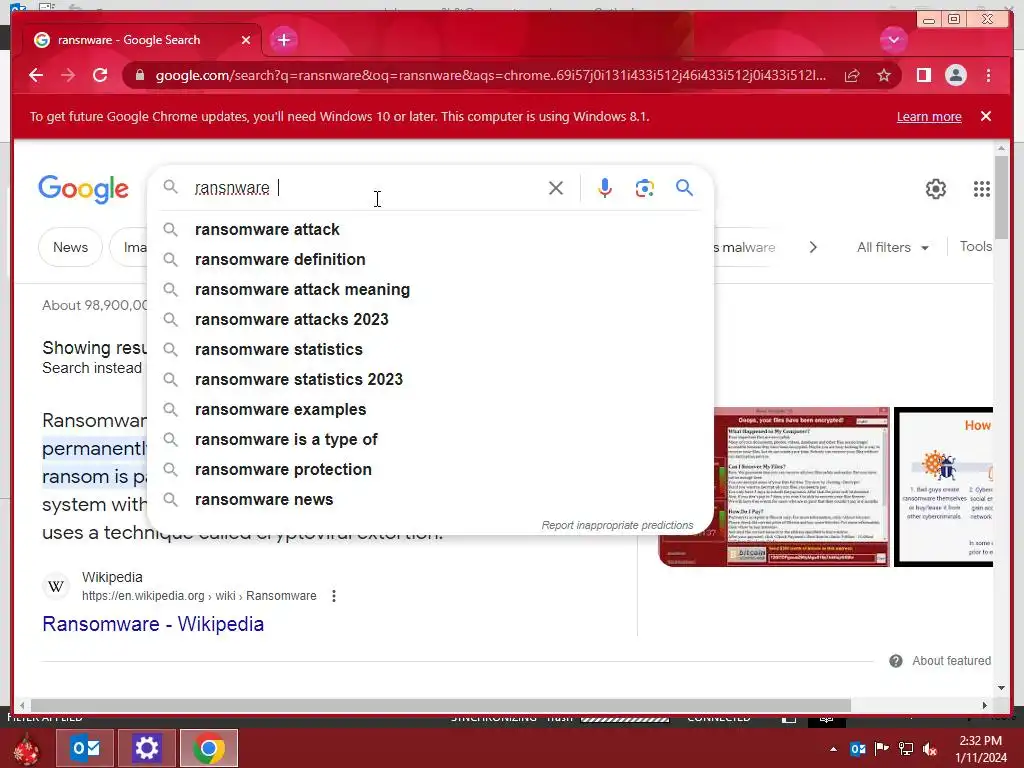The height and width of the screenshot is (768, 1024).
Task: Start voice search with microphone icon
Action: [x=605, y=188]
